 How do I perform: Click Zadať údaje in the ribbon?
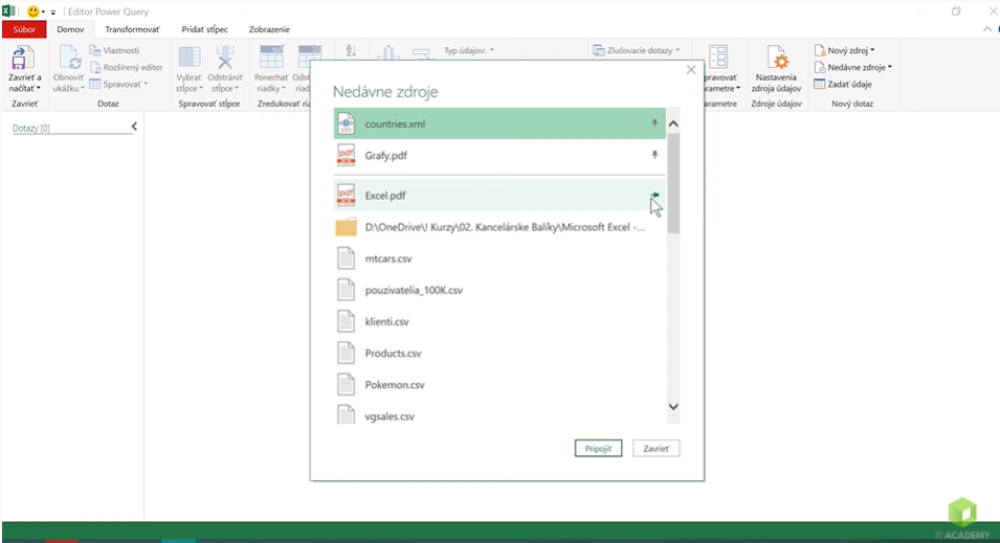[846, 84]
